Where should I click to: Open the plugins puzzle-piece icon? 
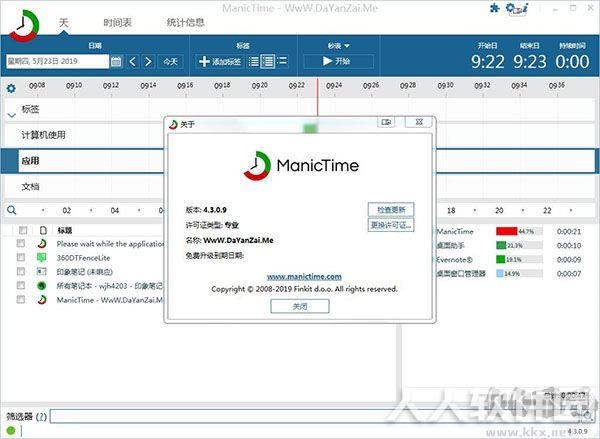pos(495,8)
